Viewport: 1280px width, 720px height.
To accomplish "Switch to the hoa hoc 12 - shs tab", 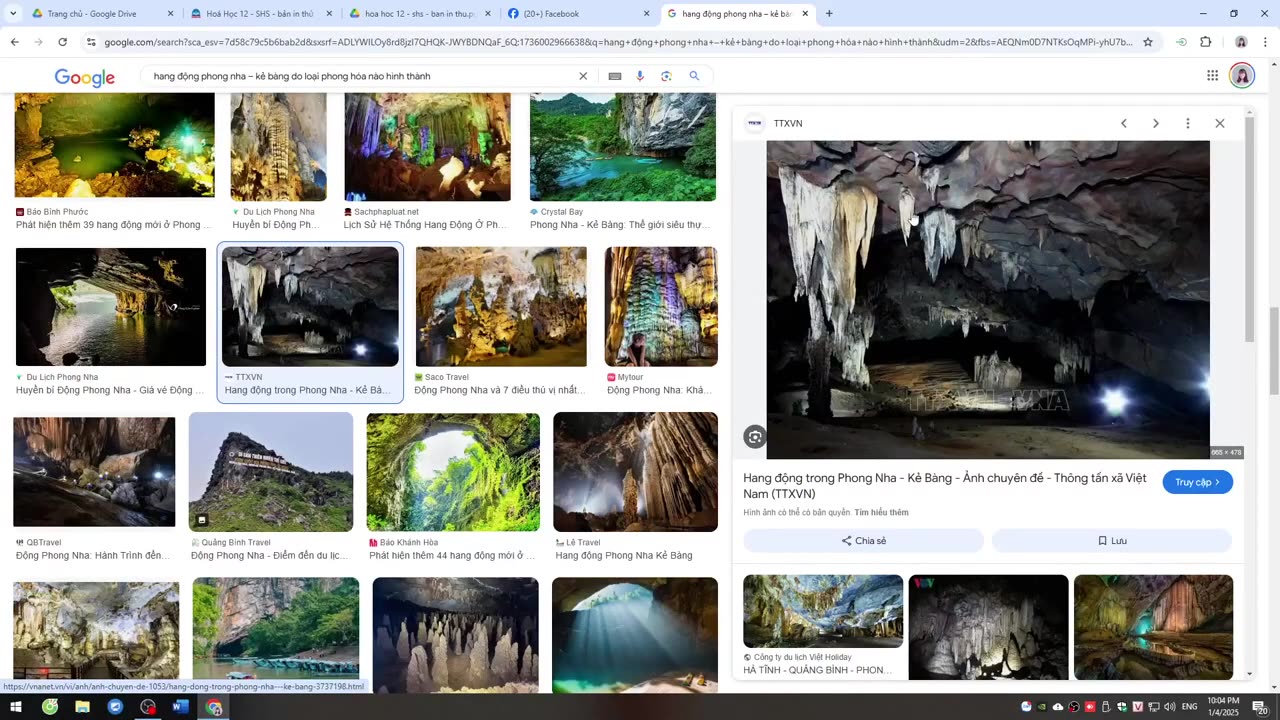I will click(419, 14).
